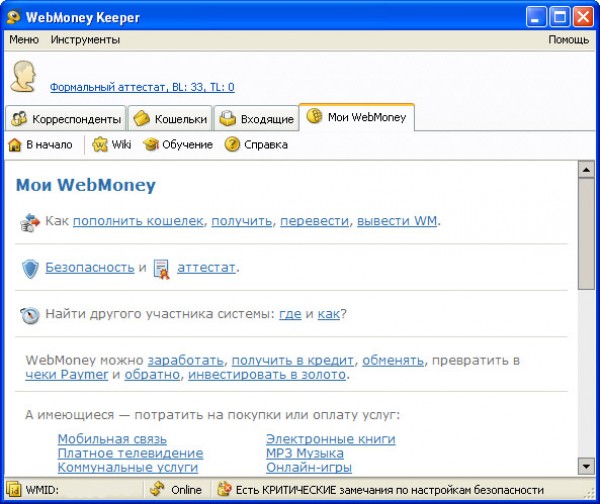The height and width of the screenshot is (504, 600).
Task: Follow the пополнить кошелек link
Action: [x=138, y=221]
